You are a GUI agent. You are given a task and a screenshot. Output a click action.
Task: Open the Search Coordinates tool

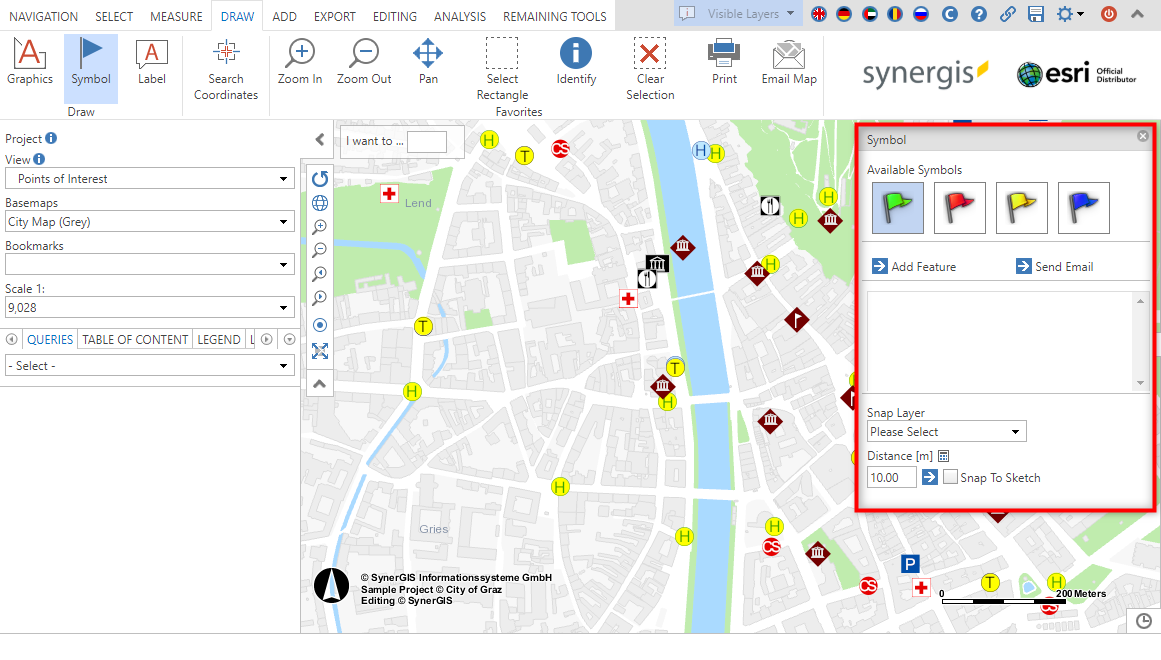pyautogui.click(x=225, y=68)
